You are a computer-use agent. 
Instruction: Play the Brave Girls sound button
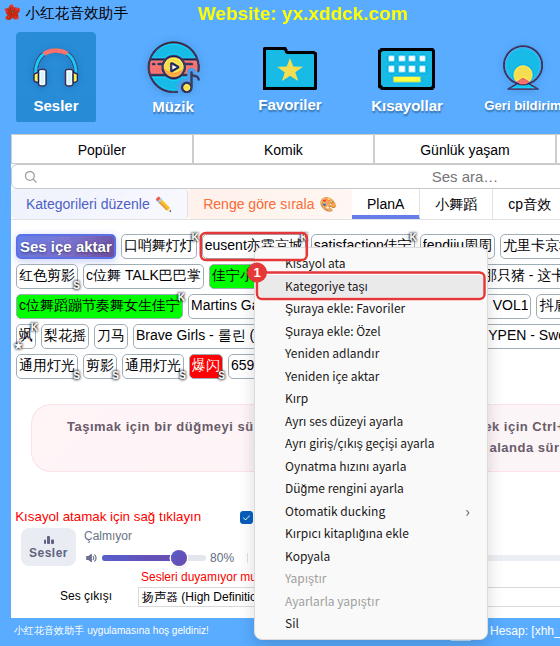[x=194, y=336]
